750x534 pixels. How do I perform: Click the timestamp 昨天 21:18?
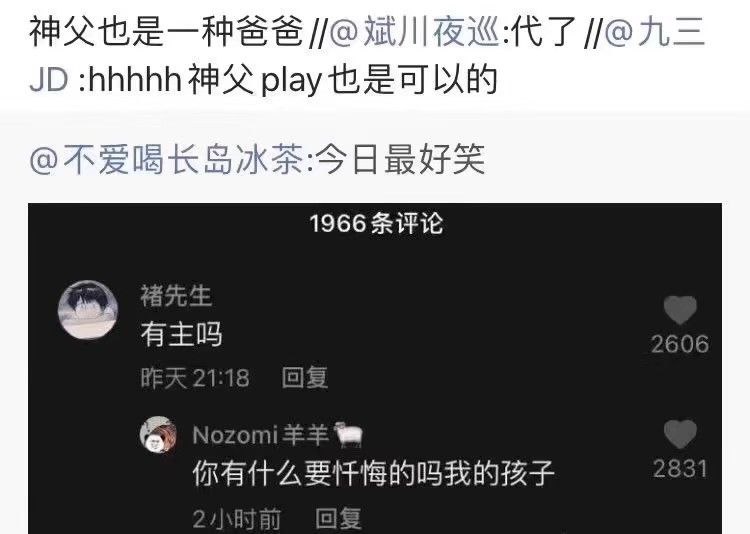click(195, 378)
